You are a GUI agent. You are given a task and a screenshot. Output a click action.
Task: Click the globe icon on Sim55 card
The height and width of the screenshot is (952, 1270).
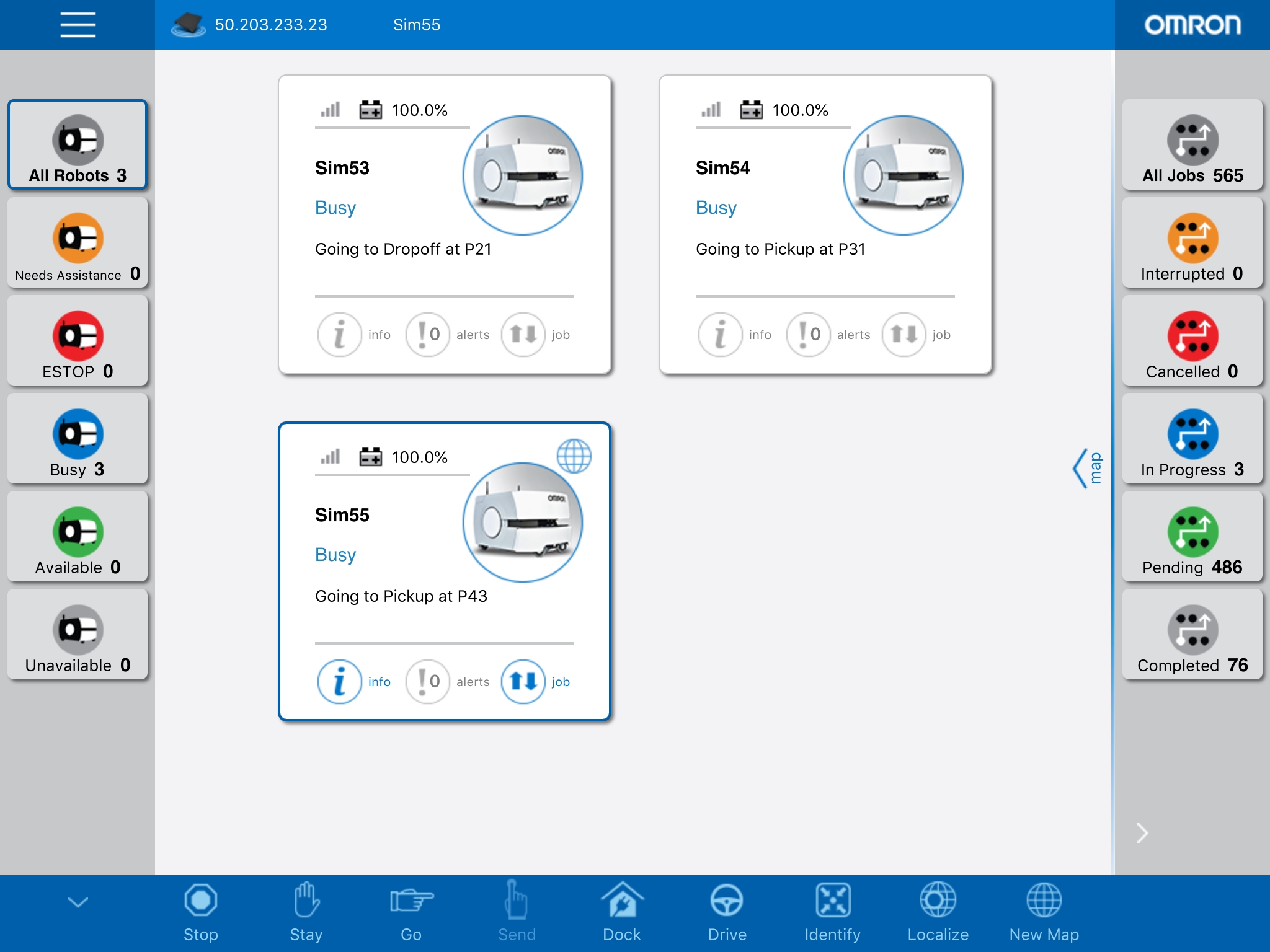coord(574,456)
